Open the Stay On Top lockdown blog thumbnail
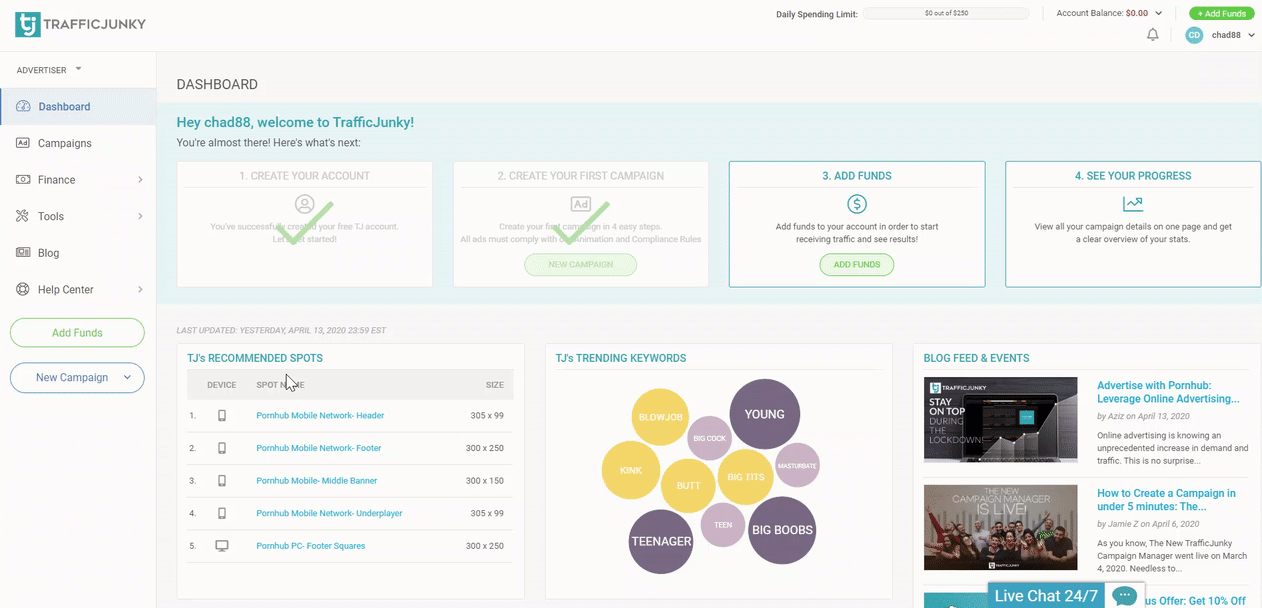This screenshot has height=608, width=1262. point(1000,419)
